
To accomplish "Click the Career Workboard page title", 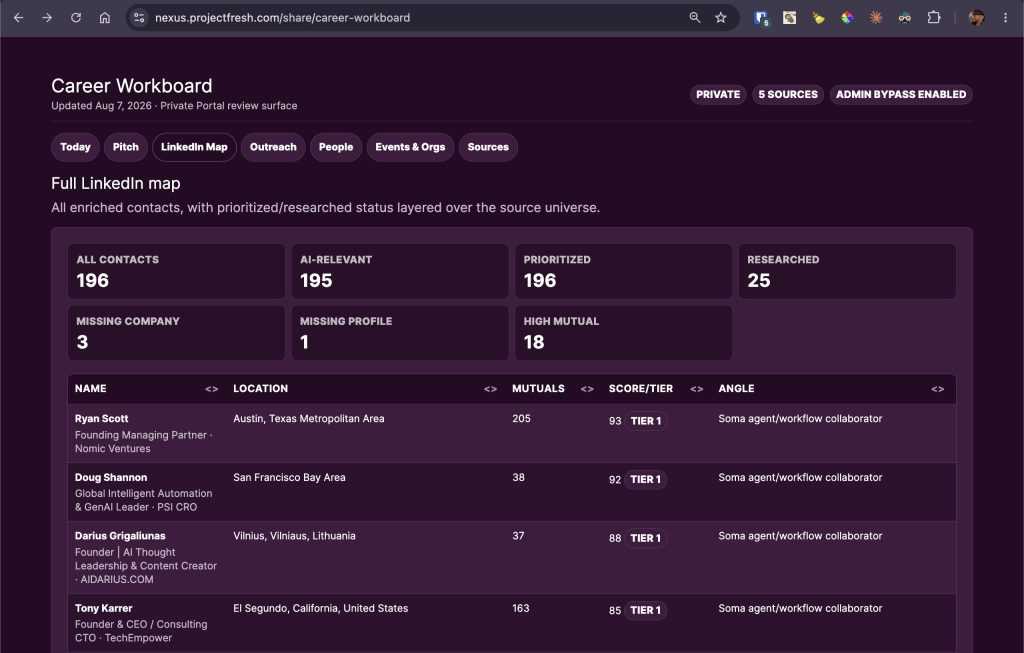I will click(x=131, y=86).
